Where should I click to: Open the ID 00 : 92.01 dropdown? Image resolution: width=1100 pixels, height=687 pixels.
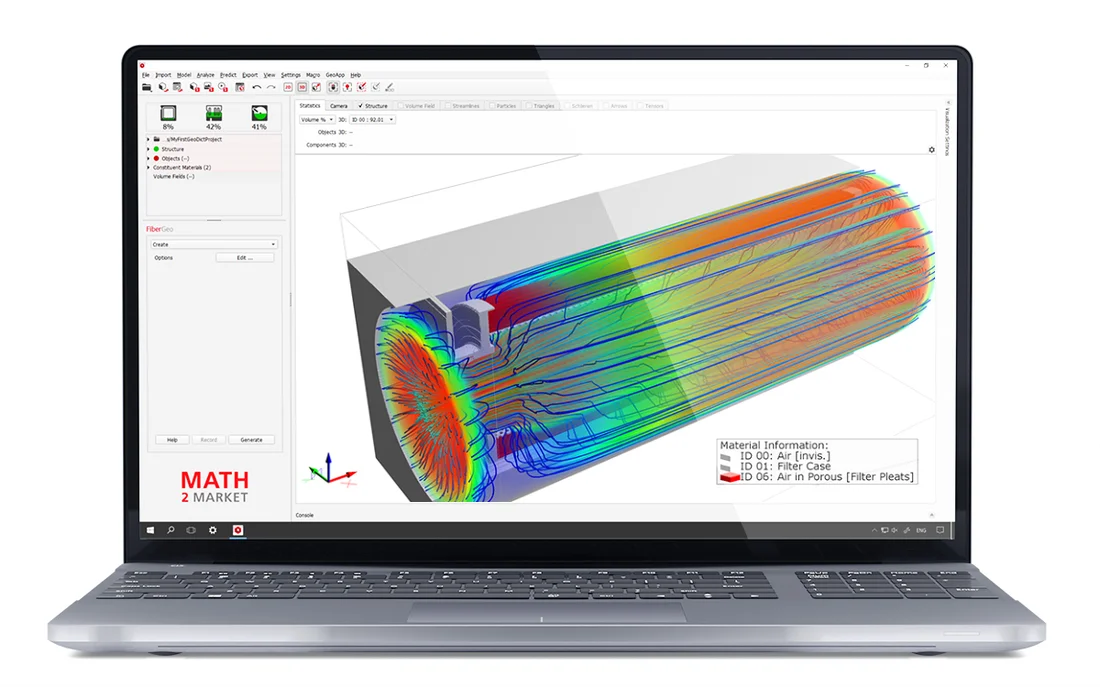[x=373, y=119]
